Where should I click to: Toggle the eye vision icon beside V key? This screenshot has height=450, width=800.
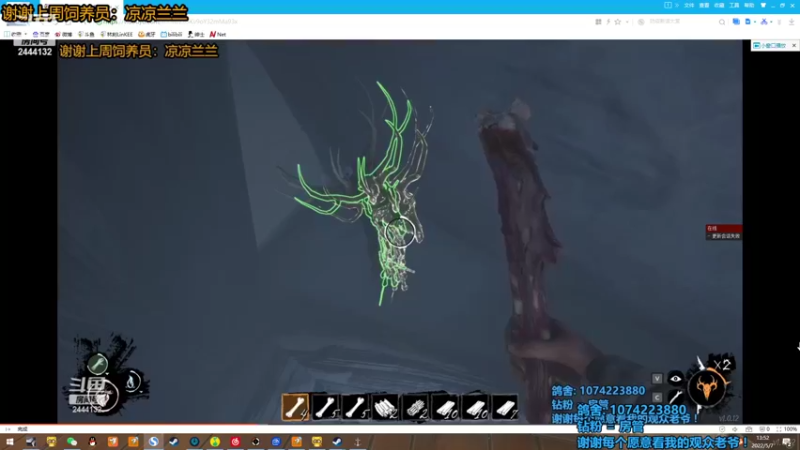(676, 379)
